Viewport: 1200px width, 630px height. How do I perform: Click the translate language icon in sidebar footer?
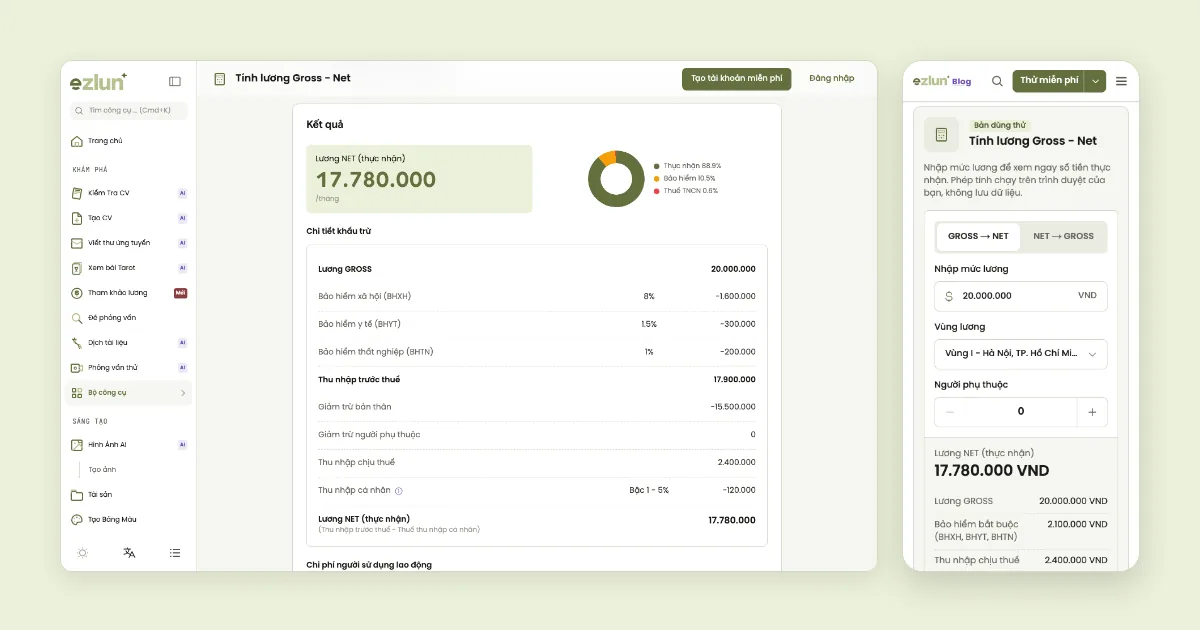coord(129,552)
